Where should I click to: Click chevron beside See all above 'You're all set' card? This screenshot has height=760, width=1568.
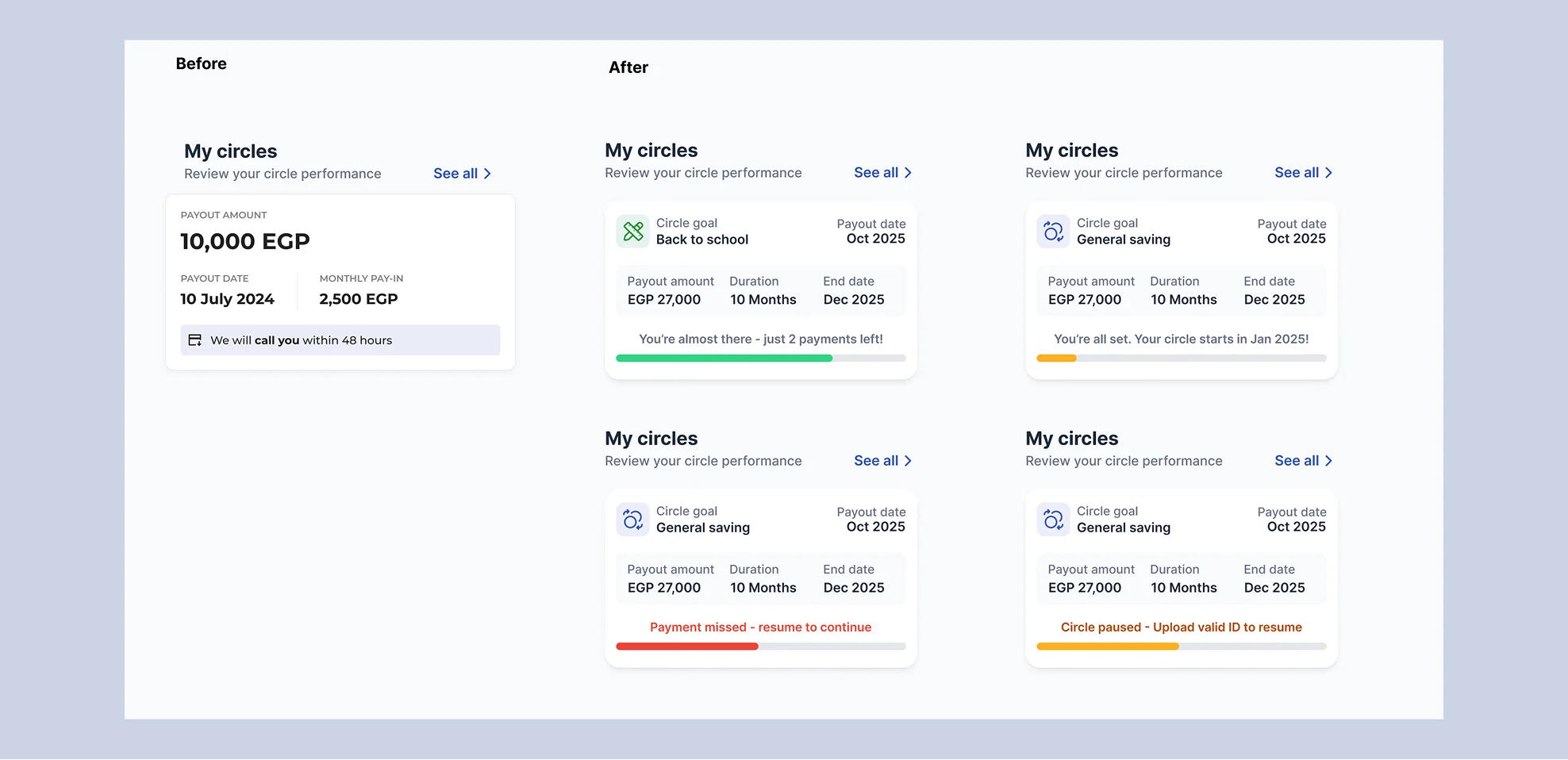coord(1328,173)
